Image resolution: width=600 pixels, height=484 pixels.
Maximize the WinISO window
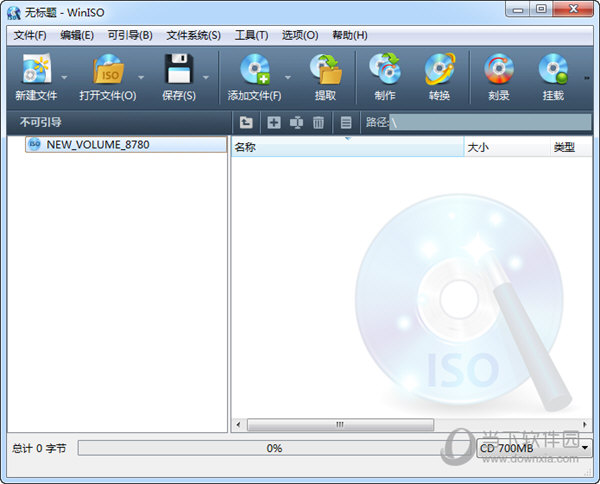541,9
